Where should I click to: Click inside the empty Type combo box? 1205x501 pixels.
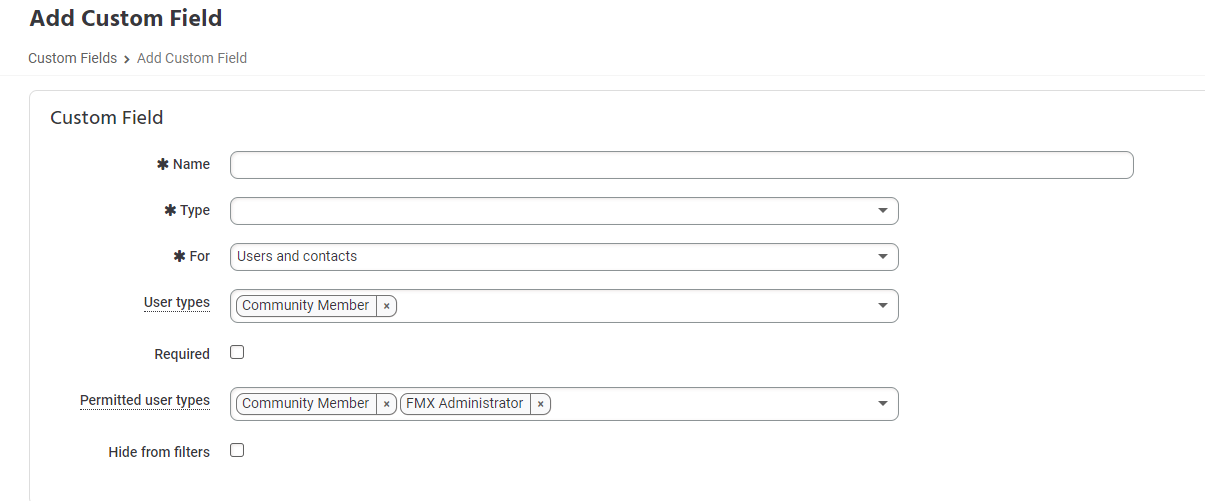tap(550, 211)
